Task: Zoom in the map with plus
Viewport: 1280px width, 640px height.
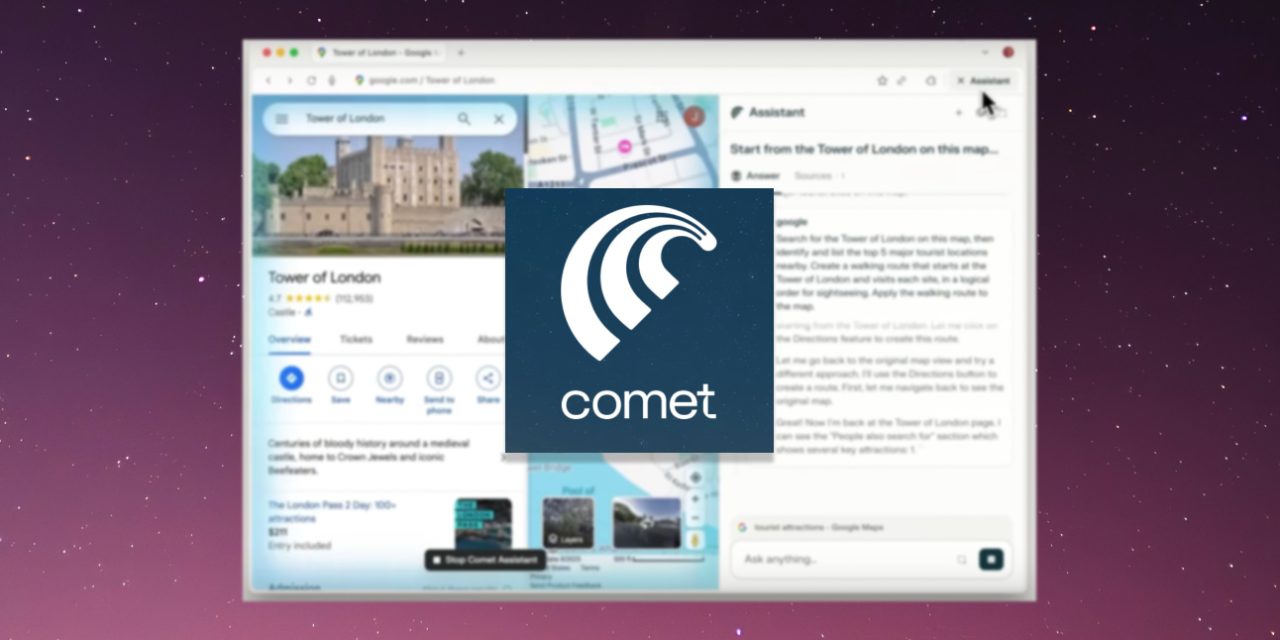Action: coord(696,498)
